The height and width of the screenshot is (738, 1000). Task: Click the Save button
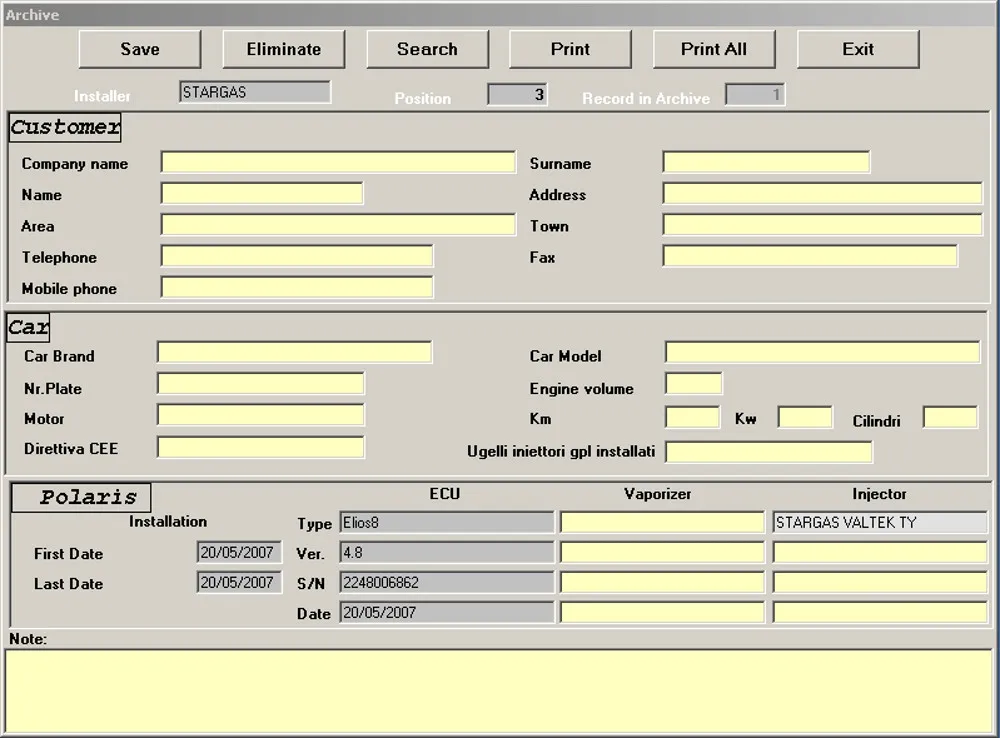coord(140,49)
